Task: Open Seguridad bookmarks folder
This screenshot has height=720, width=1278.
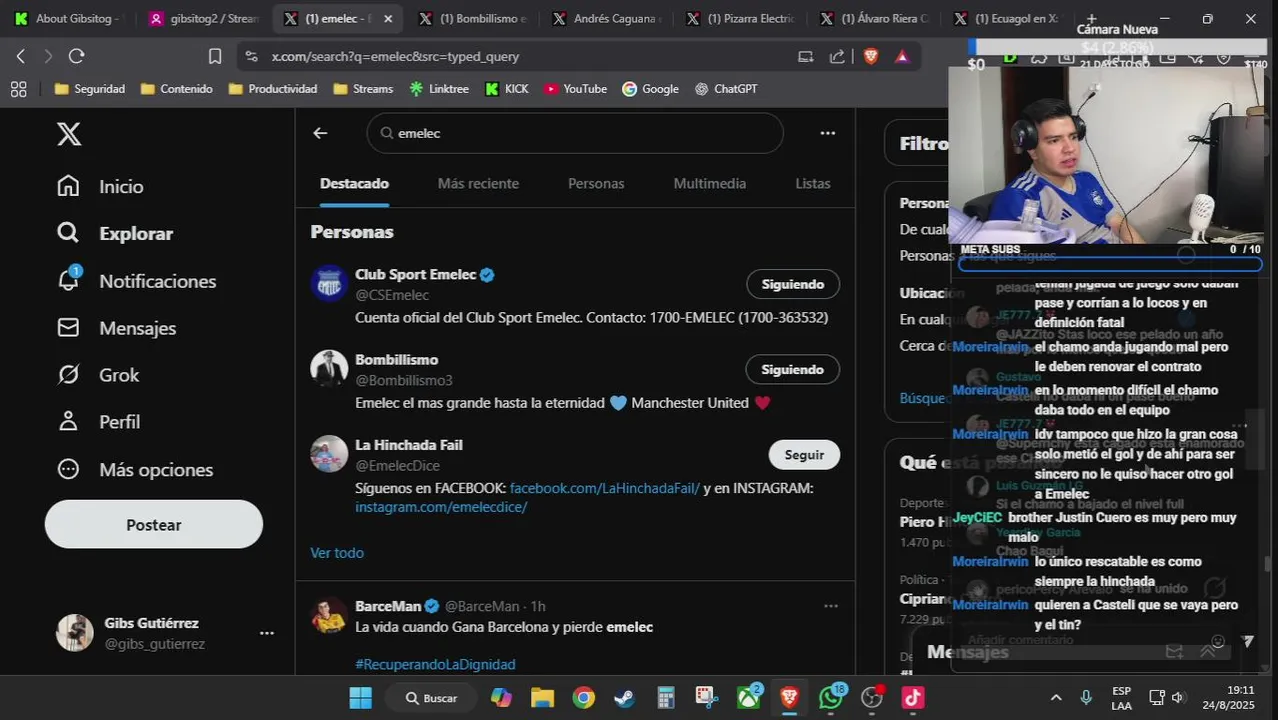Action: [x=89, y=89]
